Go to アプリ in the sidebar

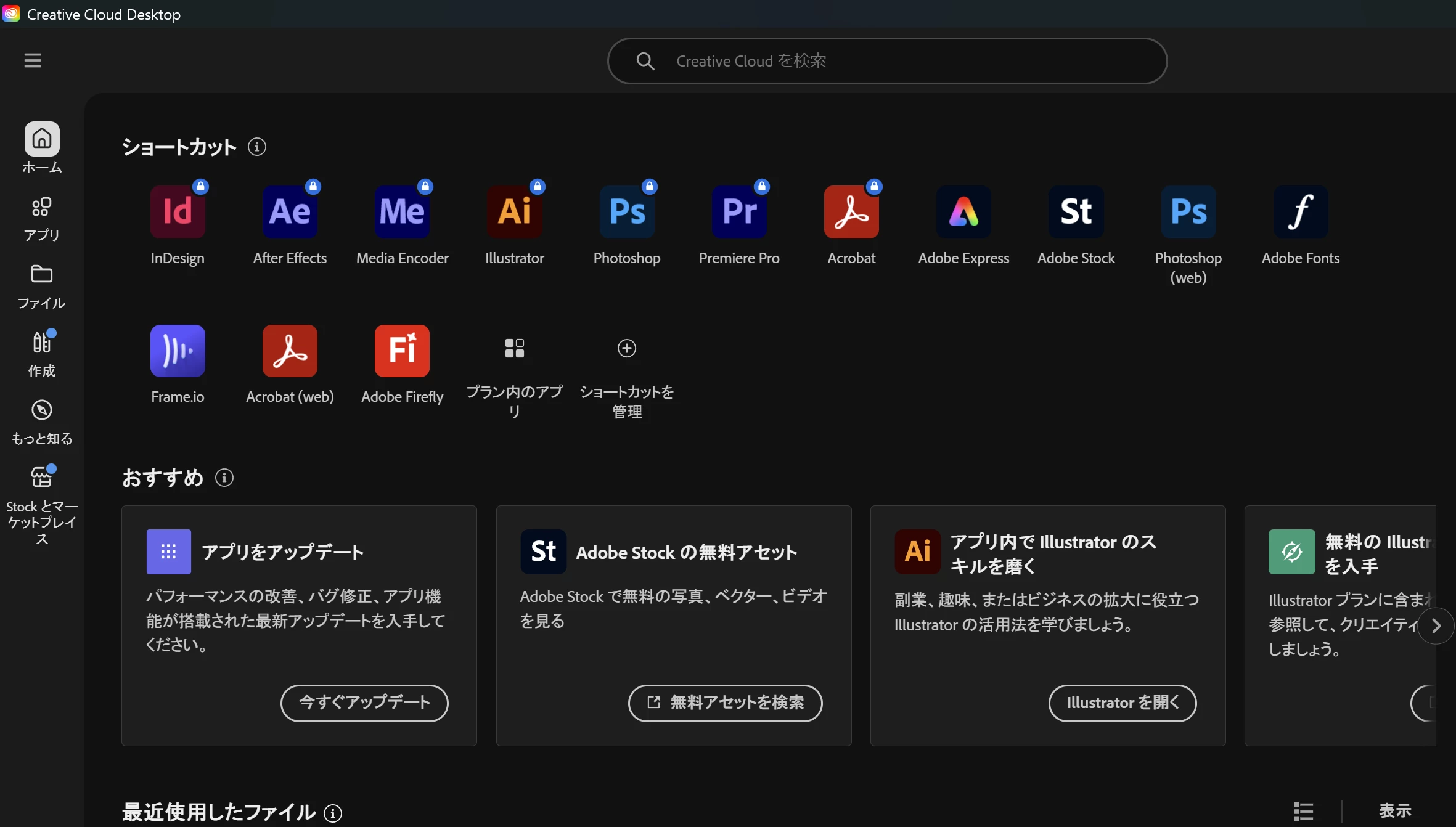(42, 218)
